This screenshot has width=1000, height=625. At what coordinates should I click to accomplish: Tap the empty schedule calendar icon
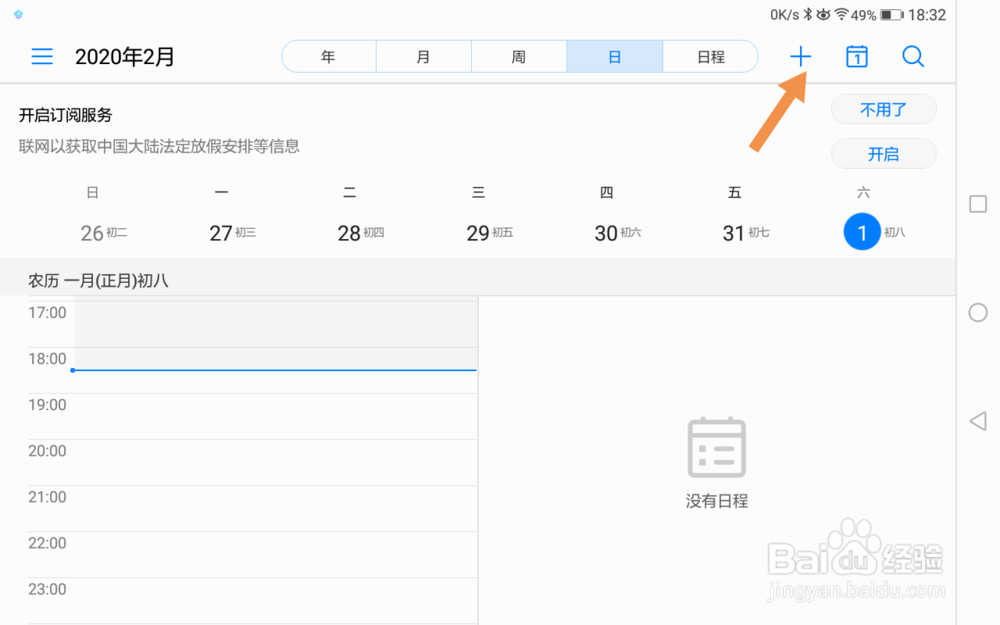pos(717,447)
